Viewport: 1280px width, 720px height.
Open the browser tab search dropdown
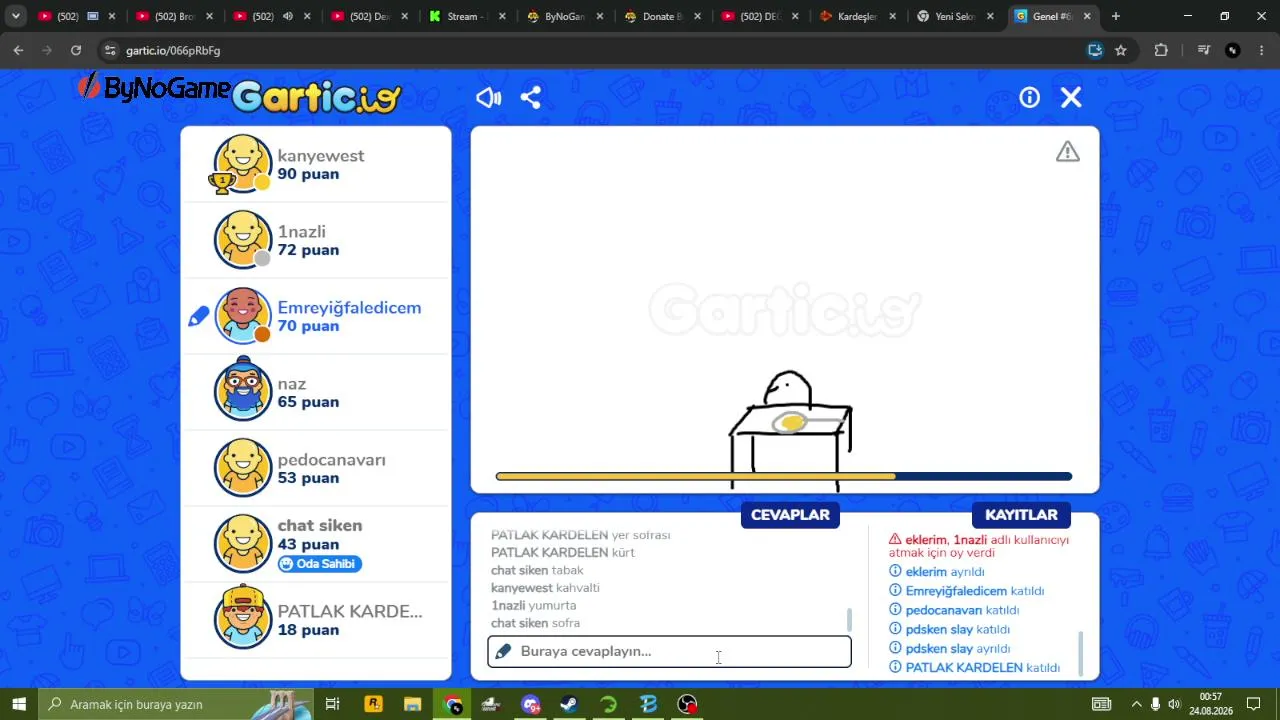15,16
